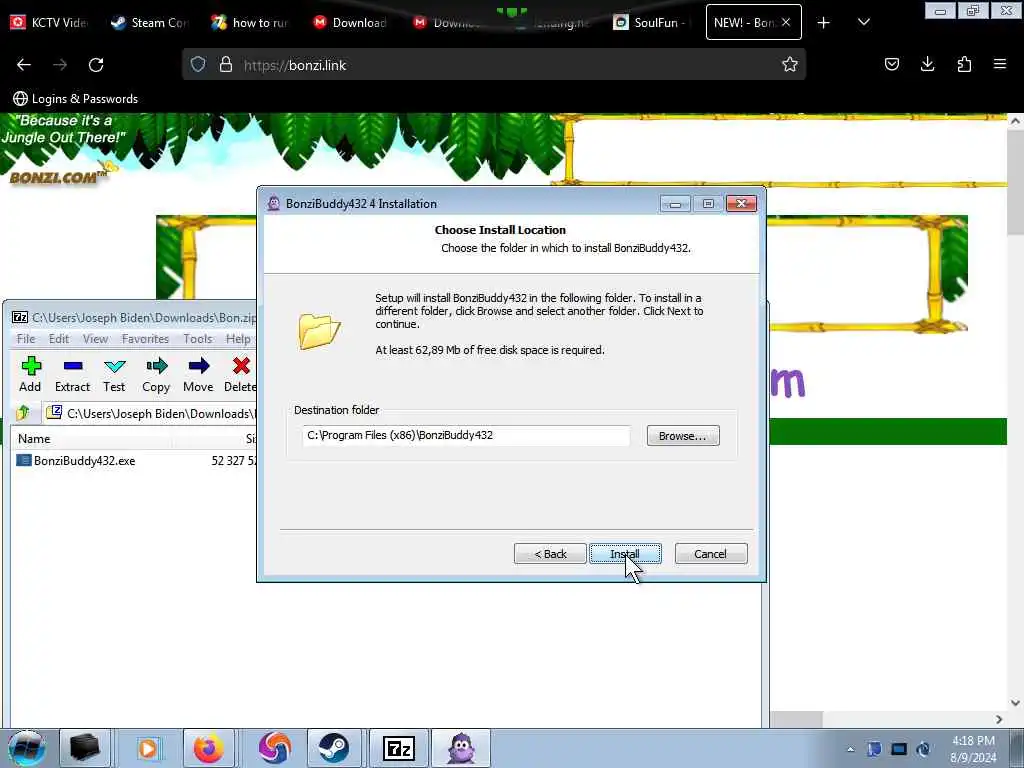The image size is (1024, 768).
Task: Switch to the Steam Community tab
Action: click(x=150, y=22)
